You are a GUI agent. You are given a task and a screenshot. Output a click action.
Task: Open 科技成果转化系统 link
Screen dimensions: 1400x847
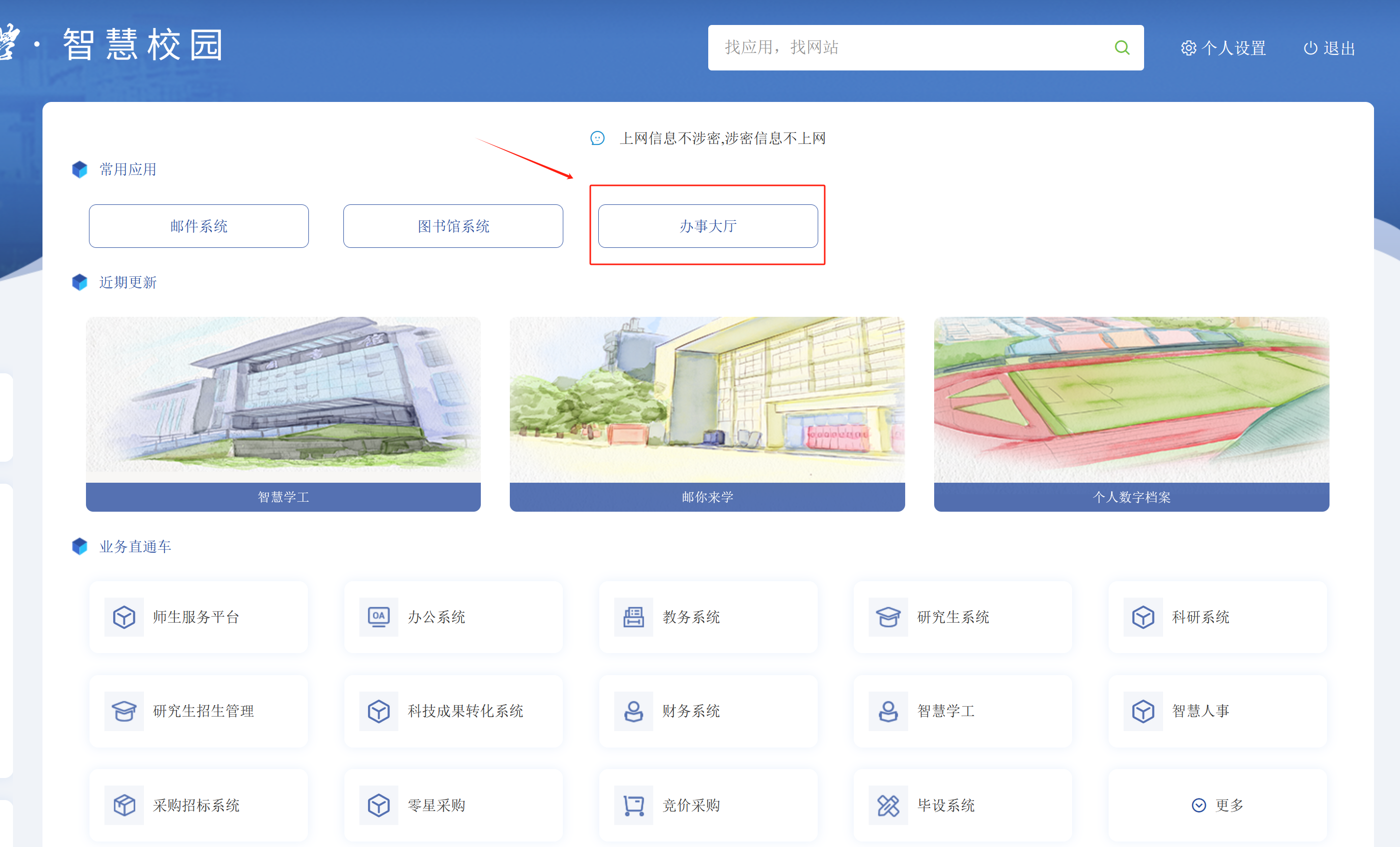pyautogui.click(x=465, y=711)
